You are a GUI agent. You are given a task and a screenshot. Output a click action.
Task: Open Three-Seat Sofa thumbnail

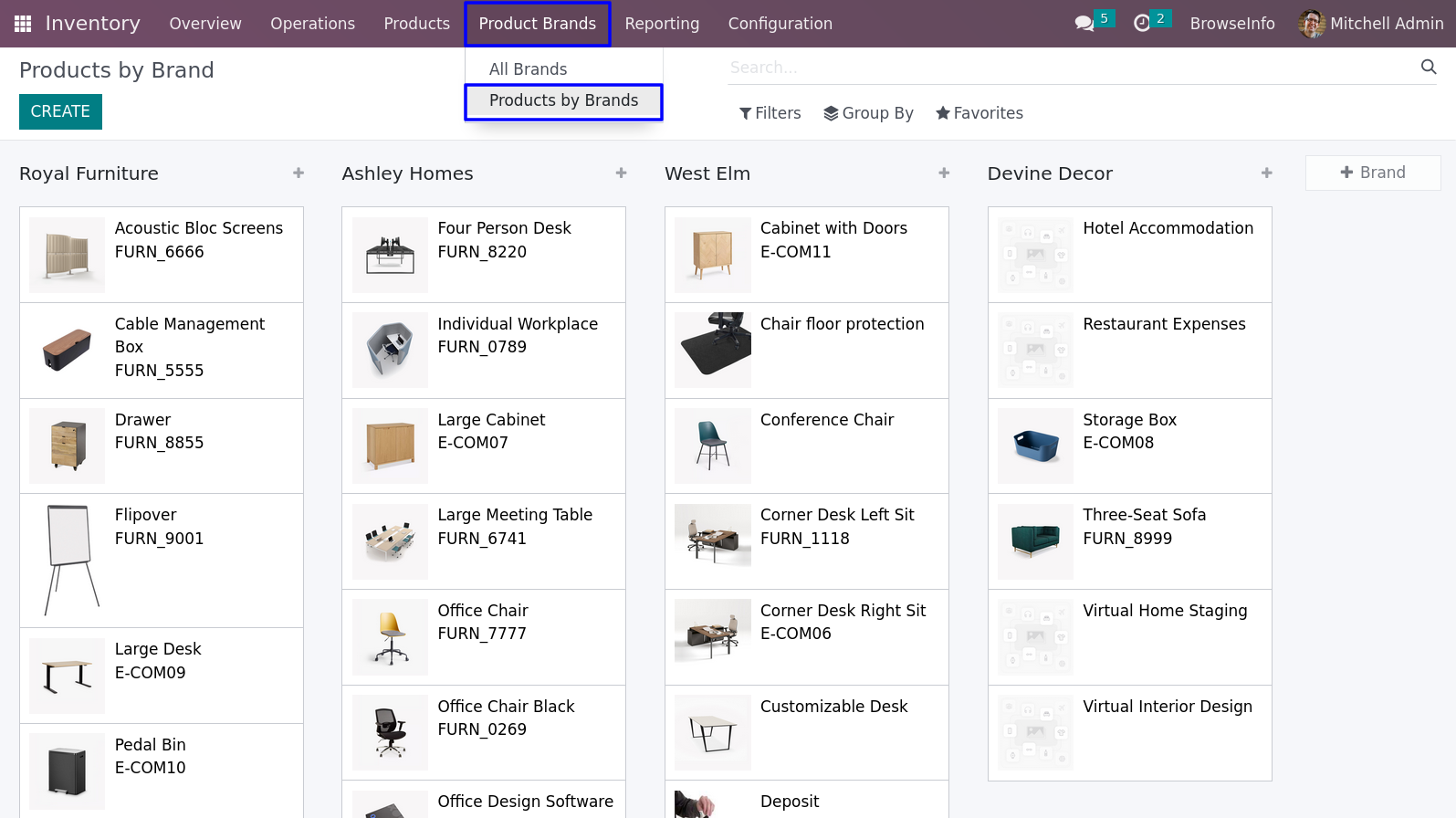pos(1035,541)
